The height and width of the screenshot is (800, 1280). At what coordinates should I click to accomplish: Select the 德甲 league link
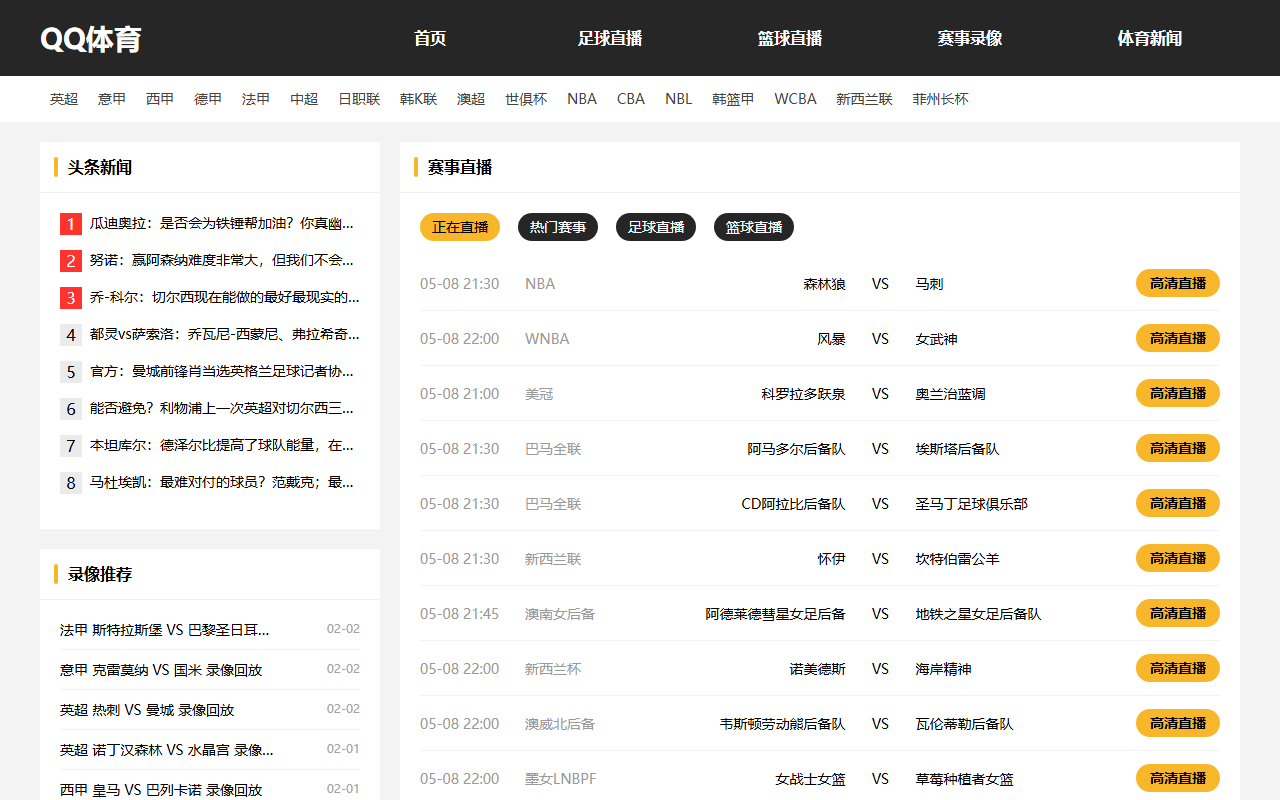[208, 99]
